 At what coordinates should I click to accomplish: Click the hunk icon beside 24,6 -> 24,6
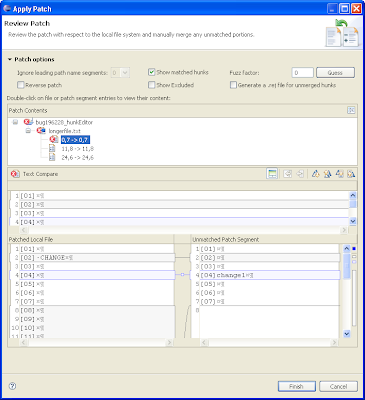pos(52,157)
